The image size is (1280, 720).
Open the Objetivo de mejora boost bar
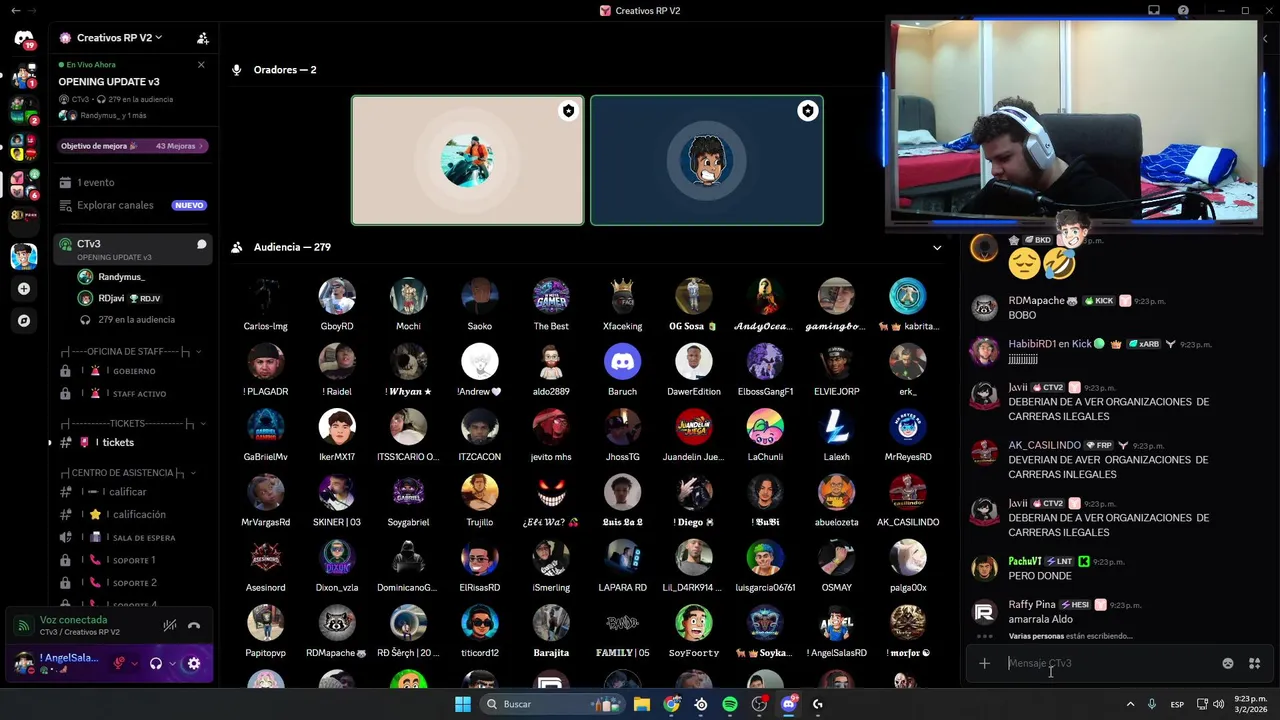click(132, 146)
